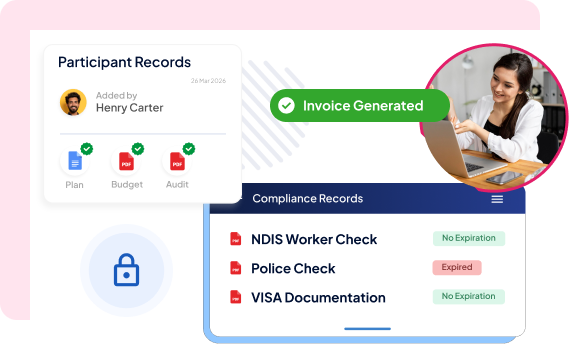Viewport: 580px width, 360px height.
Task: Click the green checkmark on Budget
Action: (138, 149)
